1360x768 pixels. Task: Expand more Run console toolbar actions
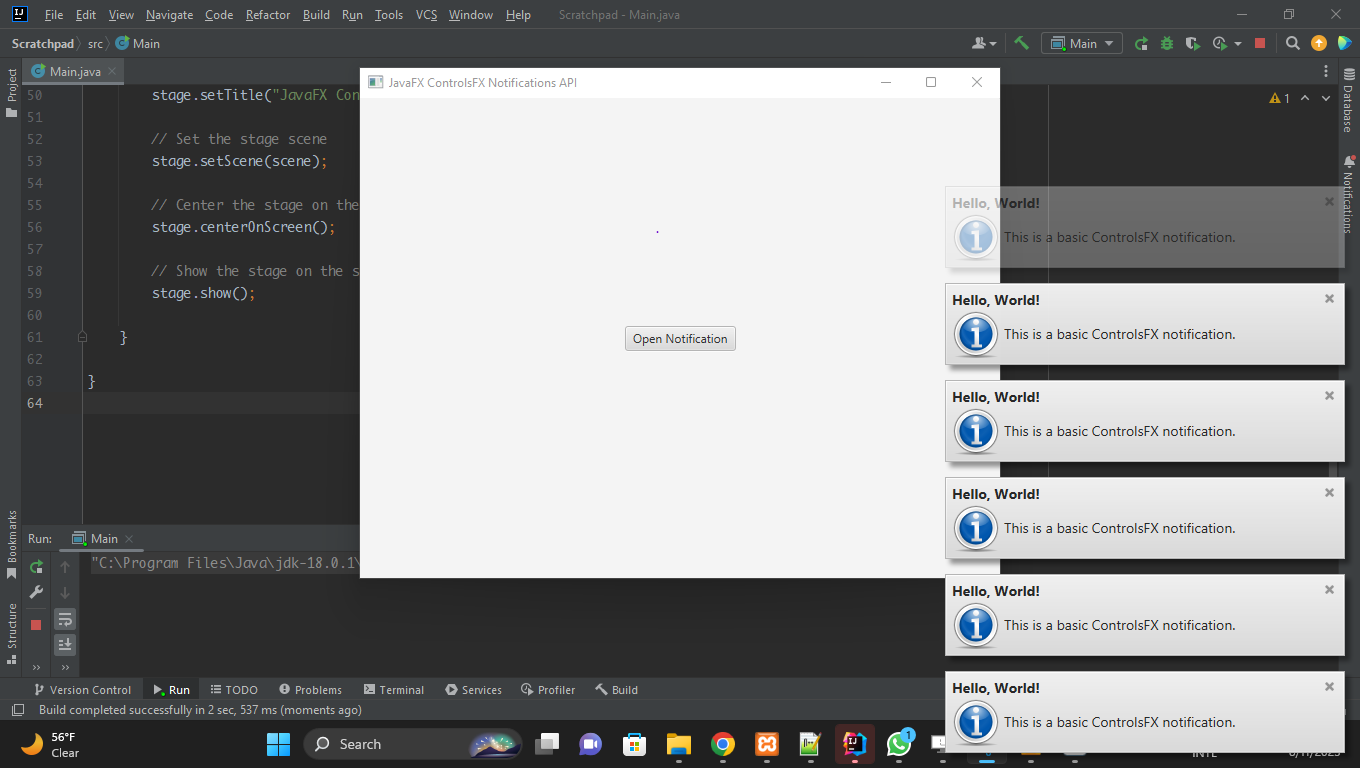tap(65, 667)
